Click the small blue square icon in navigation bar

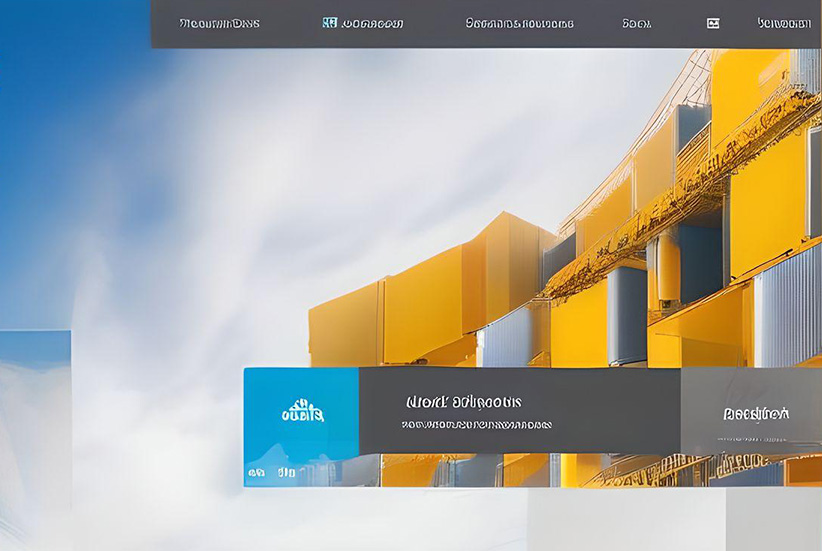(329, 23)
